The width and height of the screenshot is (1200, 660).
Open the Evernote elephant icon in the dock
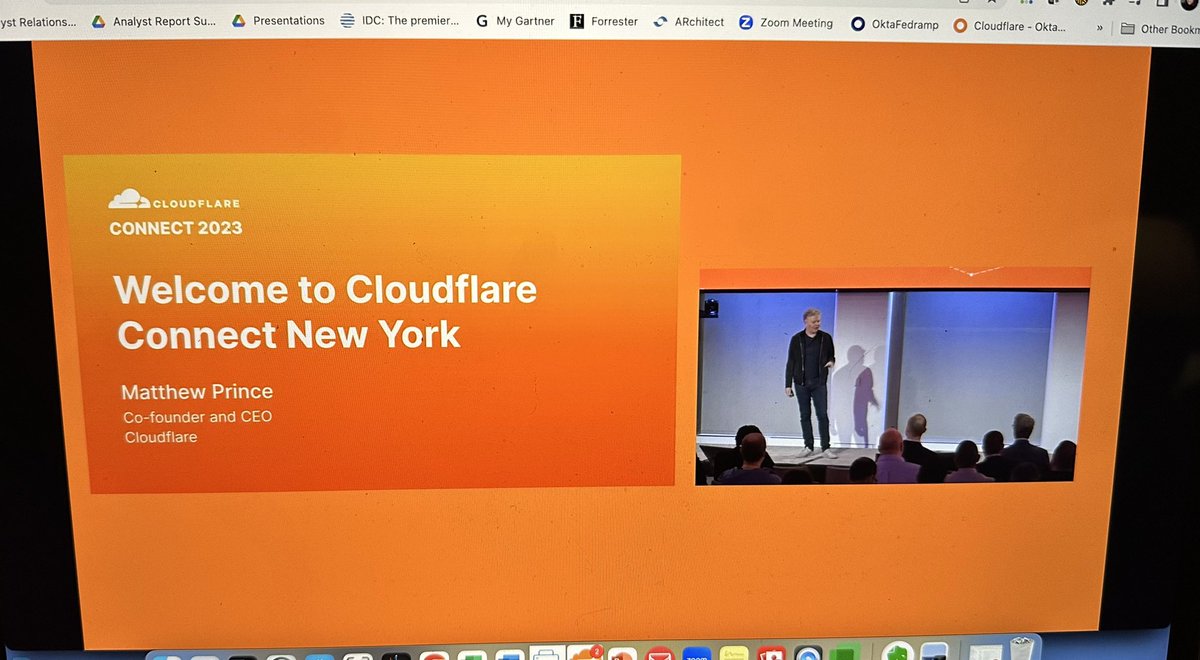tap(897, 651)
